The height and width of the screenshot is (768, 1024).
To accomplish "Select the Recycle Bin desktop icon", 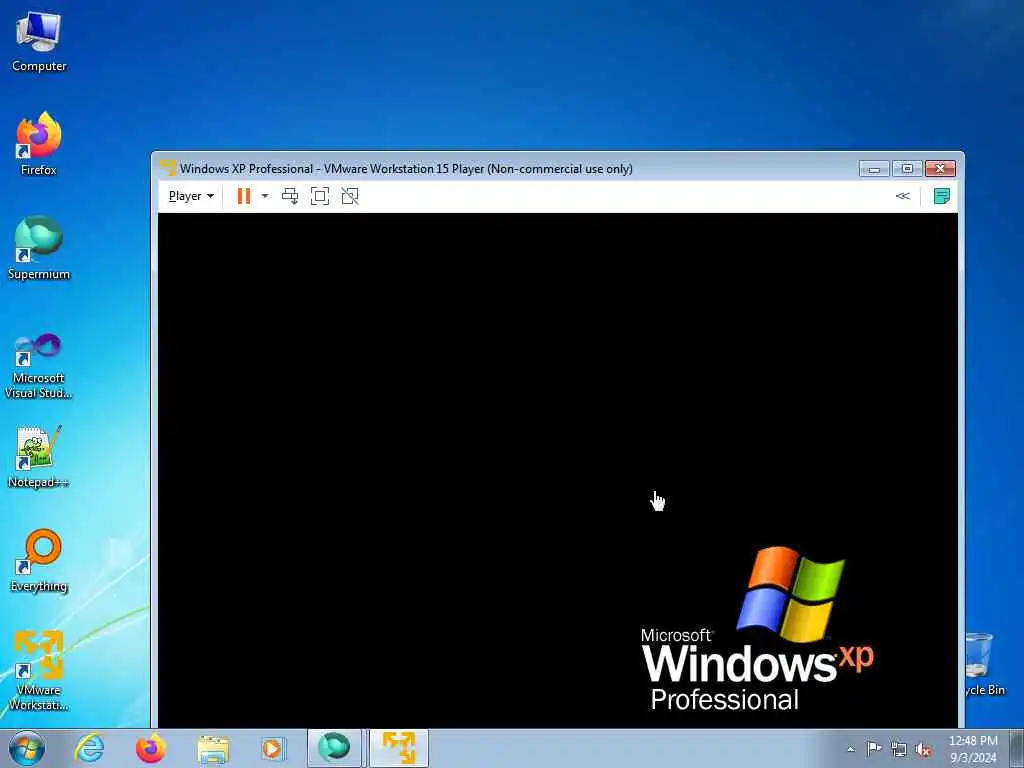I will pos(983,664).
